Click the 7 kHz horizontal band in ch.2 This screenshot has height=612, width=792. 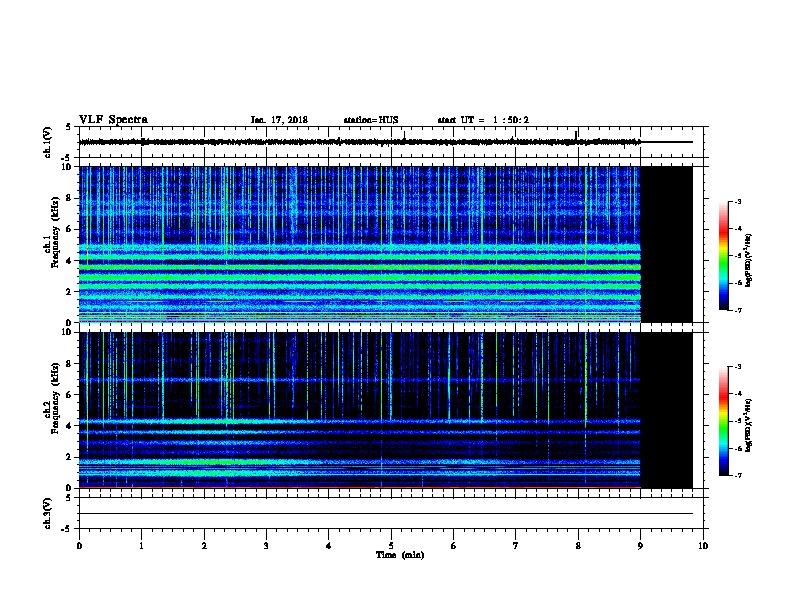click(x=360, y=380)
